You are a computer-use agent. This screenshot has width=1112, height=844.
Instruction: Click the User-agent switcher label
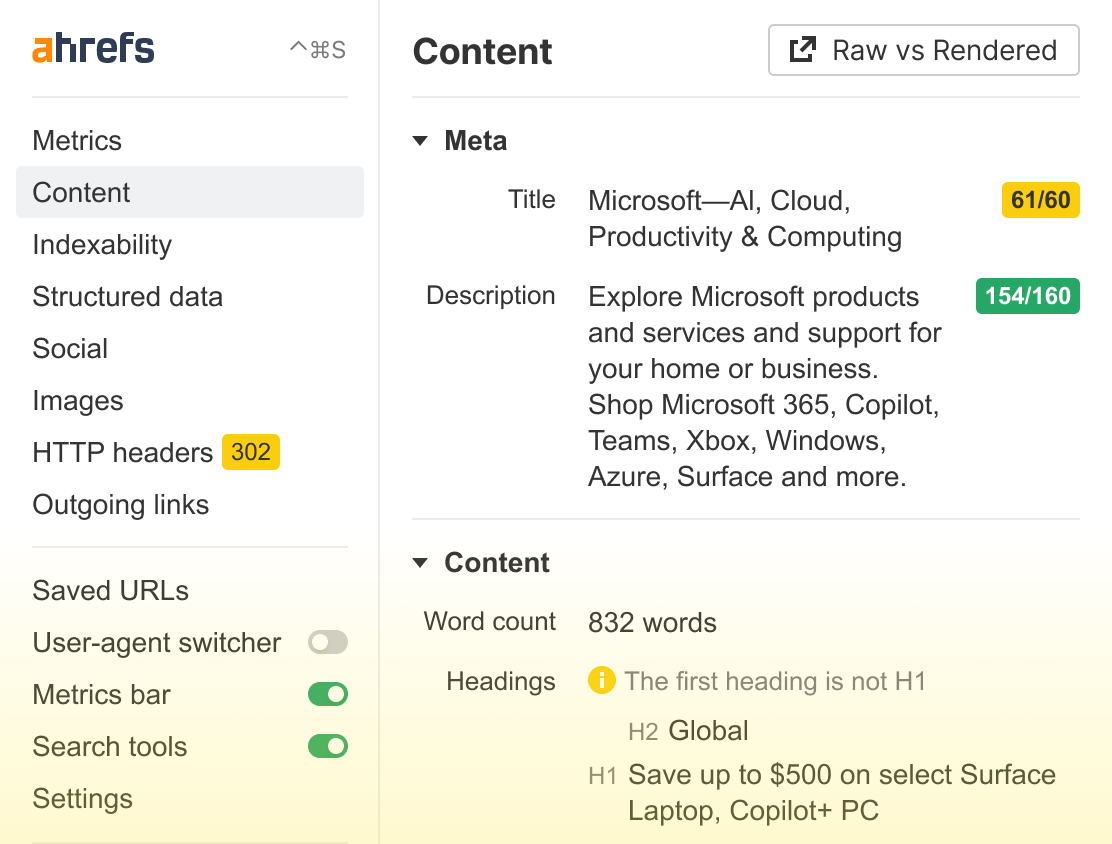tap(157, 643)
